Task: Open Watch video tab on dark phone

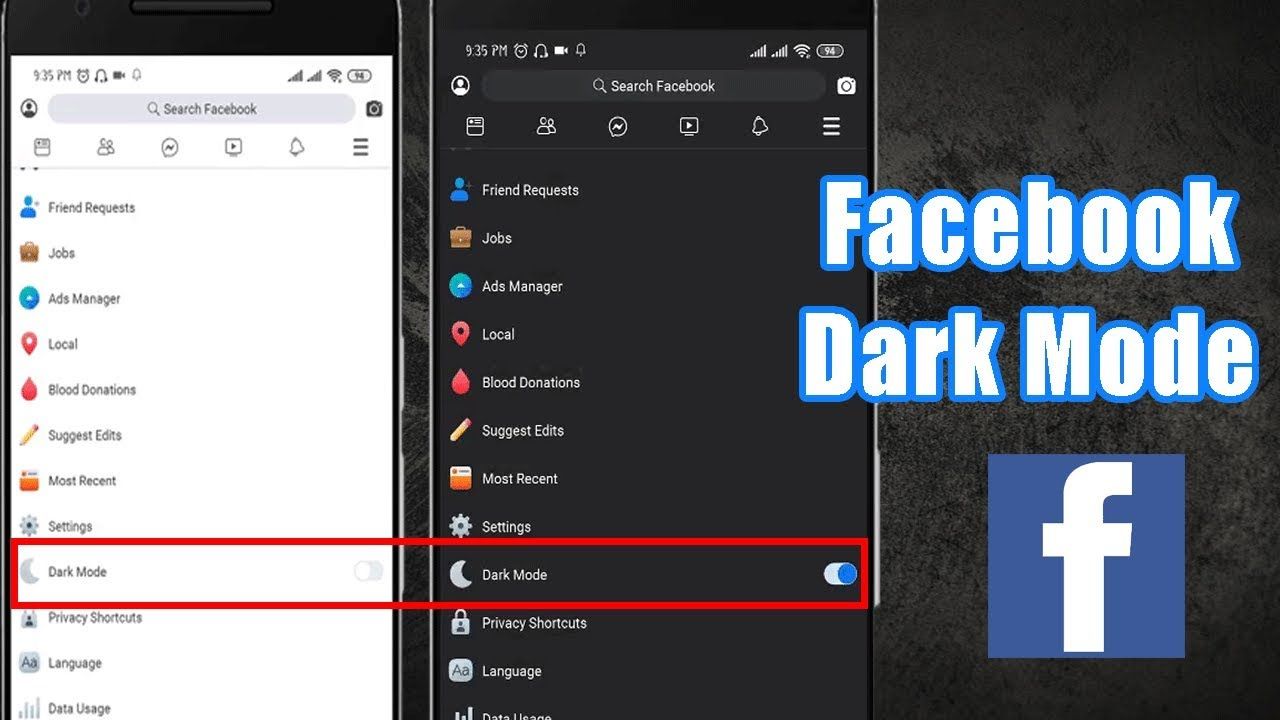Action: tap(689, 126)
